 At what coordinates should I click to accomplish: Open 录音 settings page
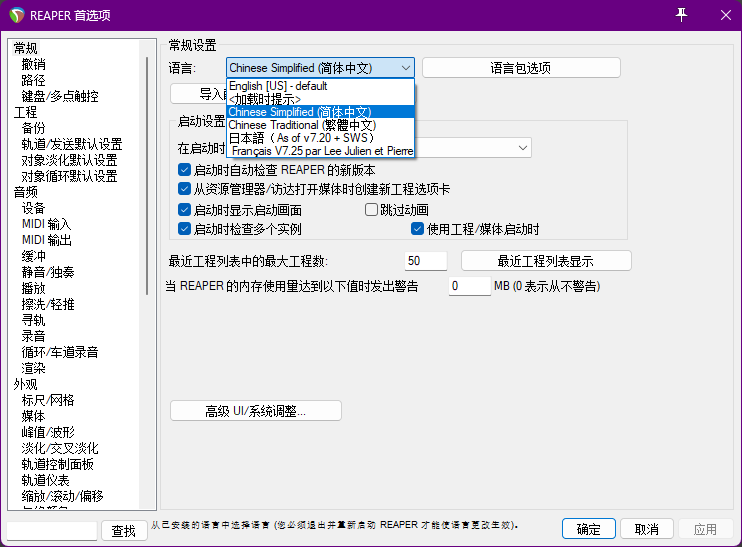34,336
